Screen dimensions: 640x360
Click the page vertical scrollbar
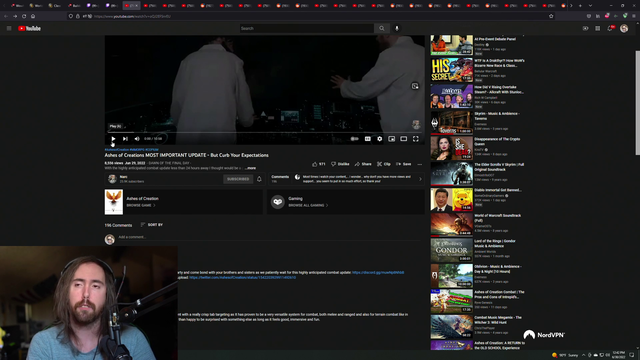click(637, 103)
